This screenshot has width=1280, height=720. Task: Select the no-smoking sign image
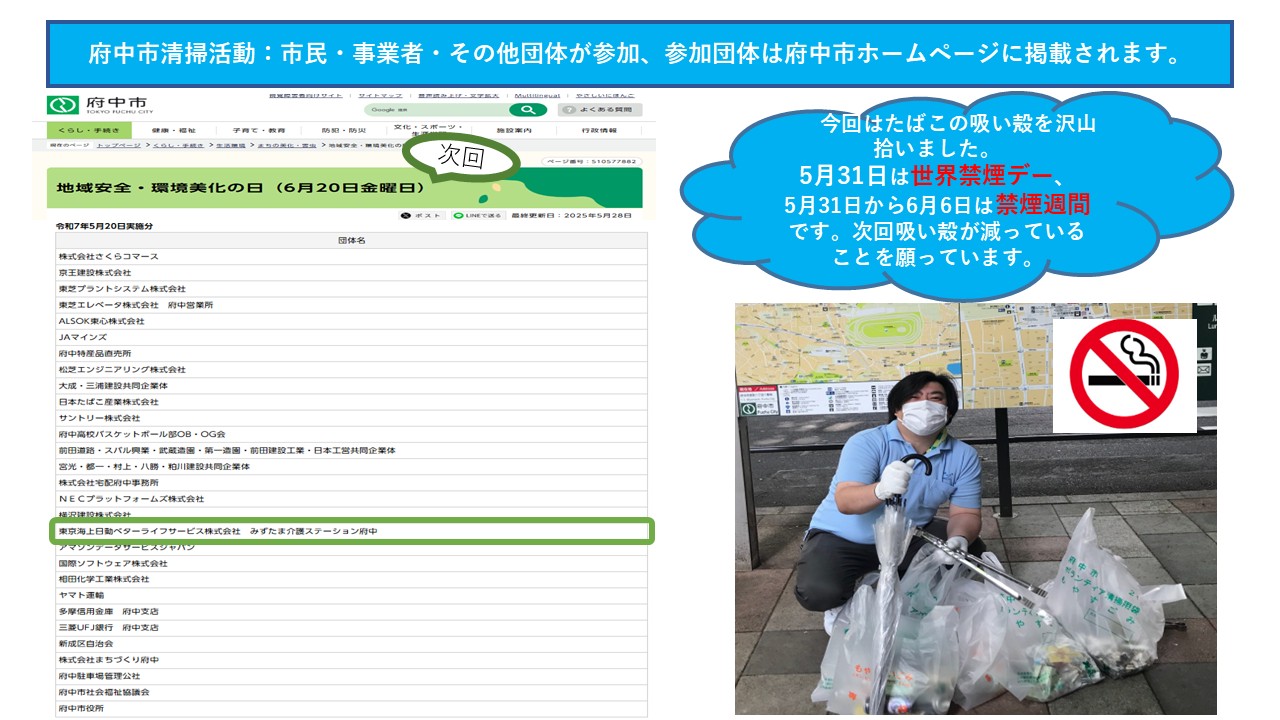1124,376
